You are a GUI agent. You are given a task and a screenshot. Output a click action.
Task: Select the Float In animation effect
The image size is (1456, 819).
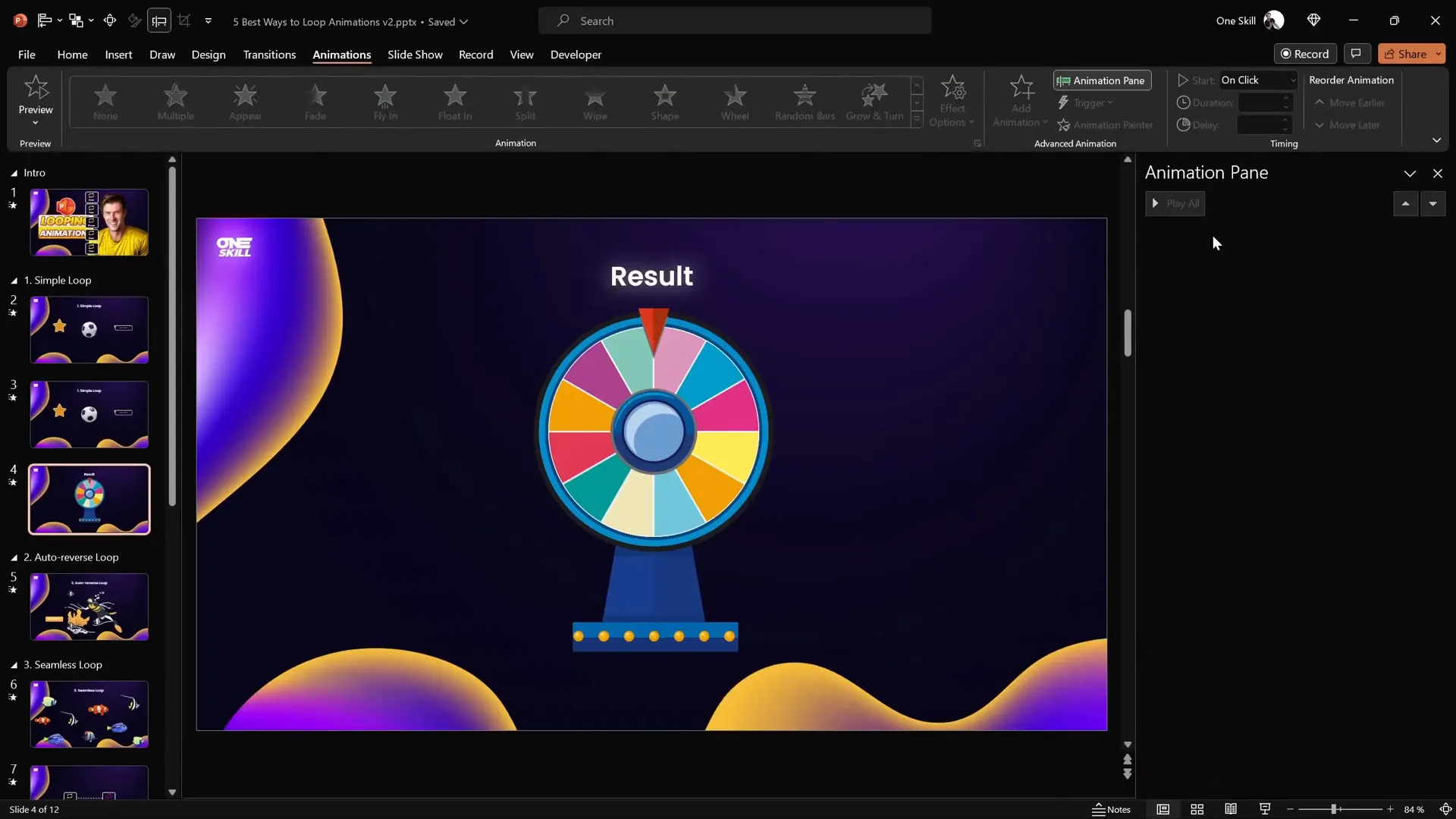point(455,102)
